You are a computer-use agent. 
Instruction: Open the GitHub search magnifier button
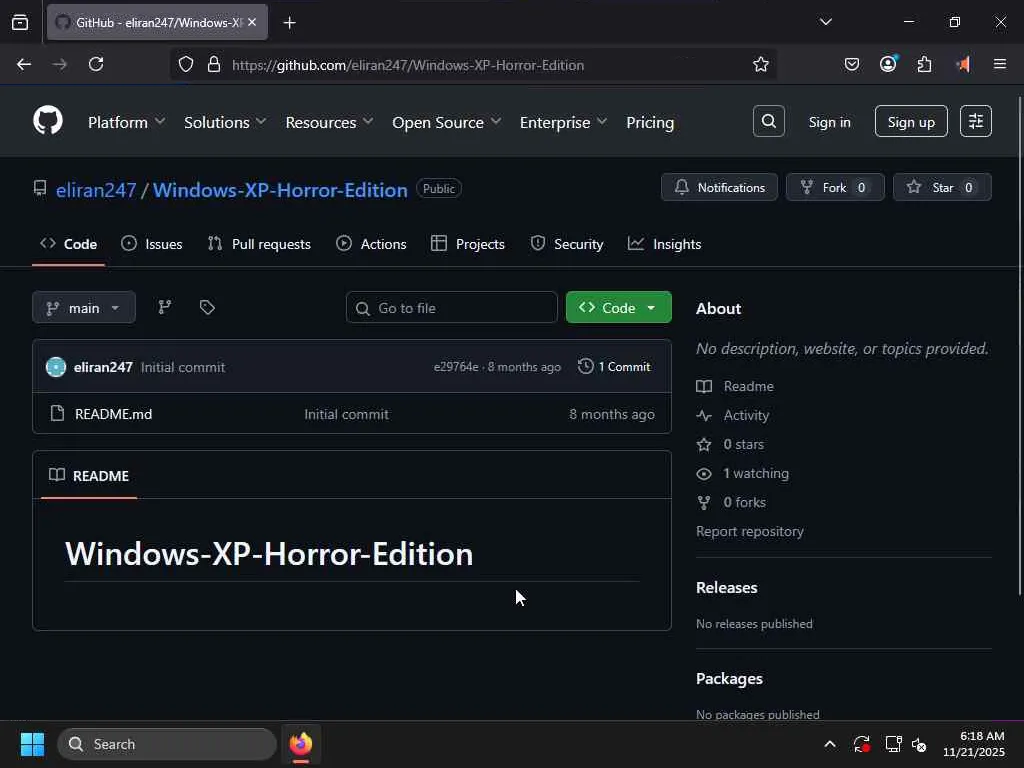click(769, 121)
